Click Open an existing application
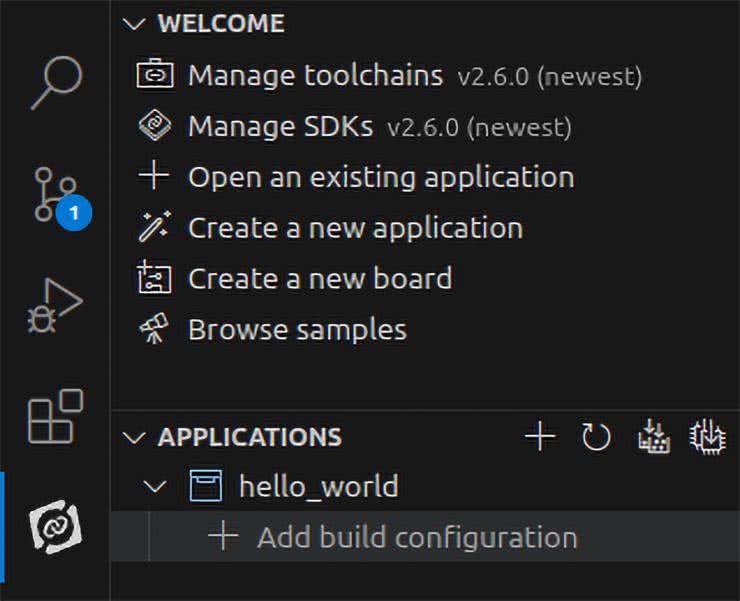The image size is (740, 601). [380, 178]
